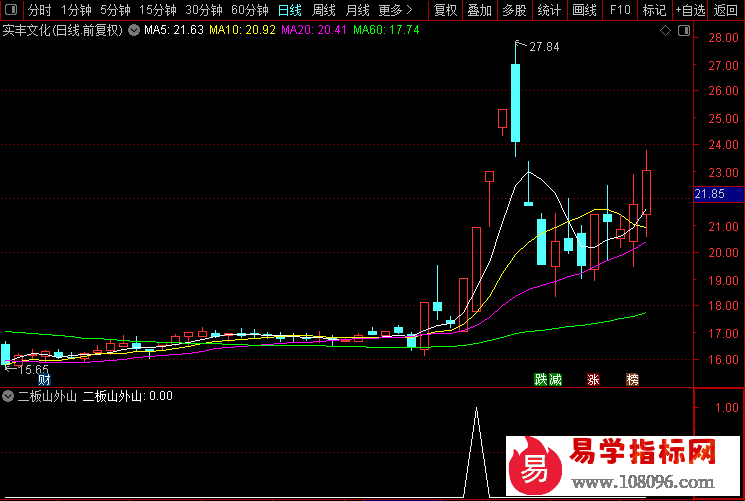The height and width of the screenshot is (501, 745).
Task: Select the 60分钟 period tab
Action: [250, 10]
